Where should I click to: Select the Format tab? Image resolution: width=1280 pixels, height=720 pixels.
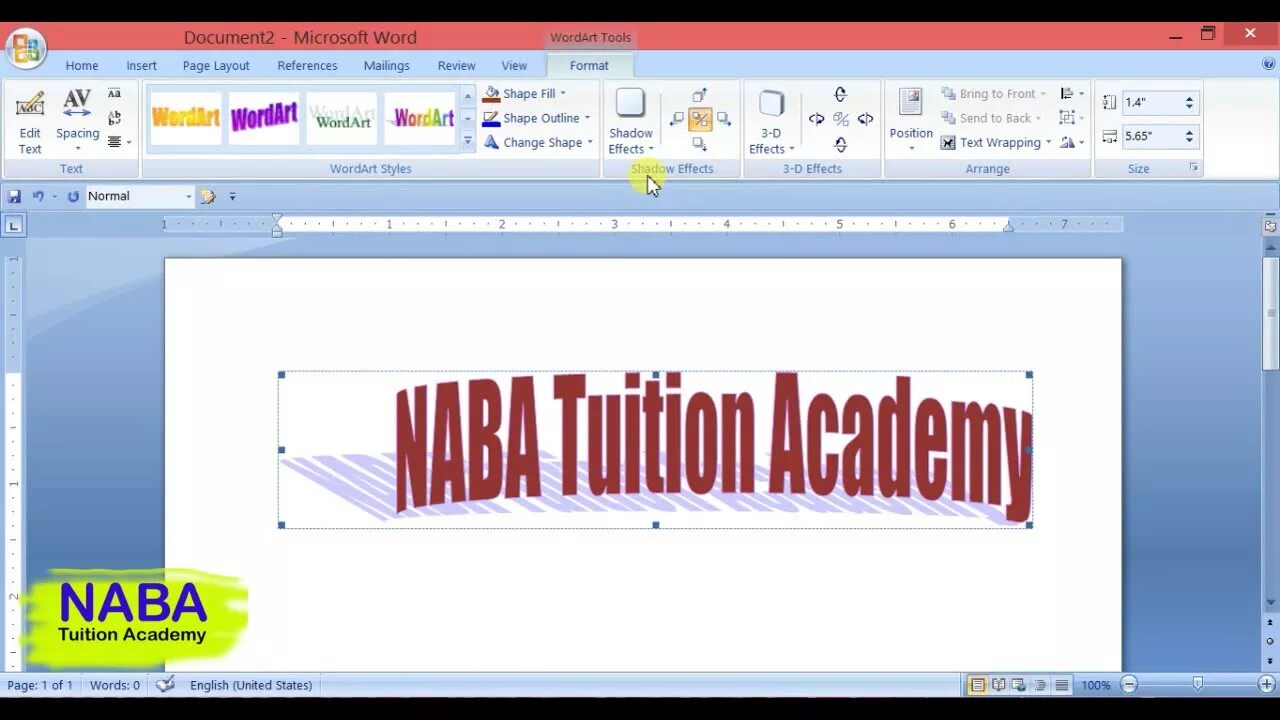tap(589, 65)
